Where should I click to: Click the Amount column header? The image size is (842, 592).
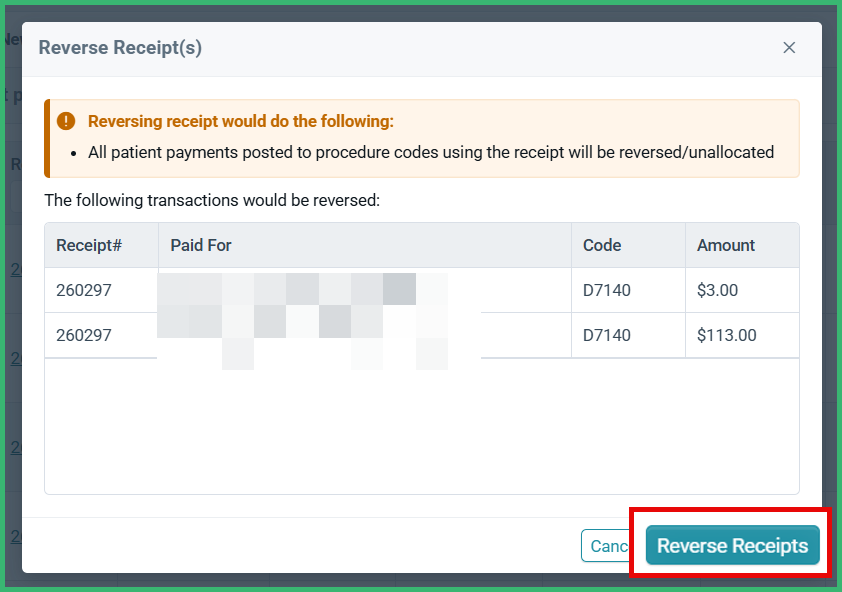[x=723, y=245]
